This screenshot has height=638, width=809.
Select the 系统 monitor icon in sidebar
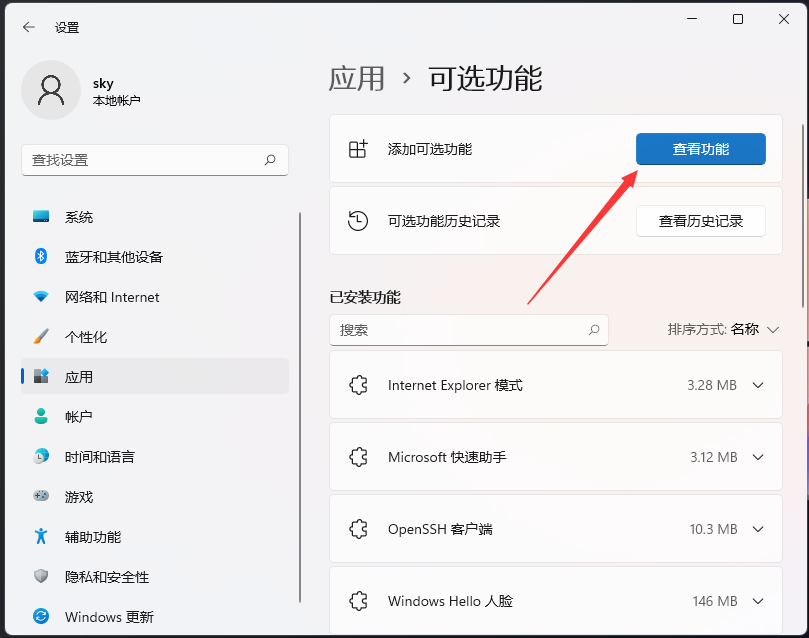40,217
